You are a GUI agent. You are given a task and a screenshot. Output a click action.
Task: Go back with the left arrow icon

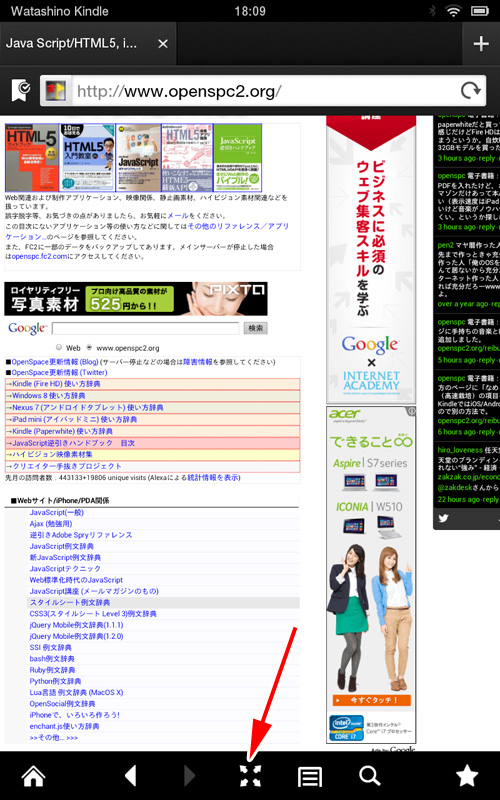click(x=131, y=776)
